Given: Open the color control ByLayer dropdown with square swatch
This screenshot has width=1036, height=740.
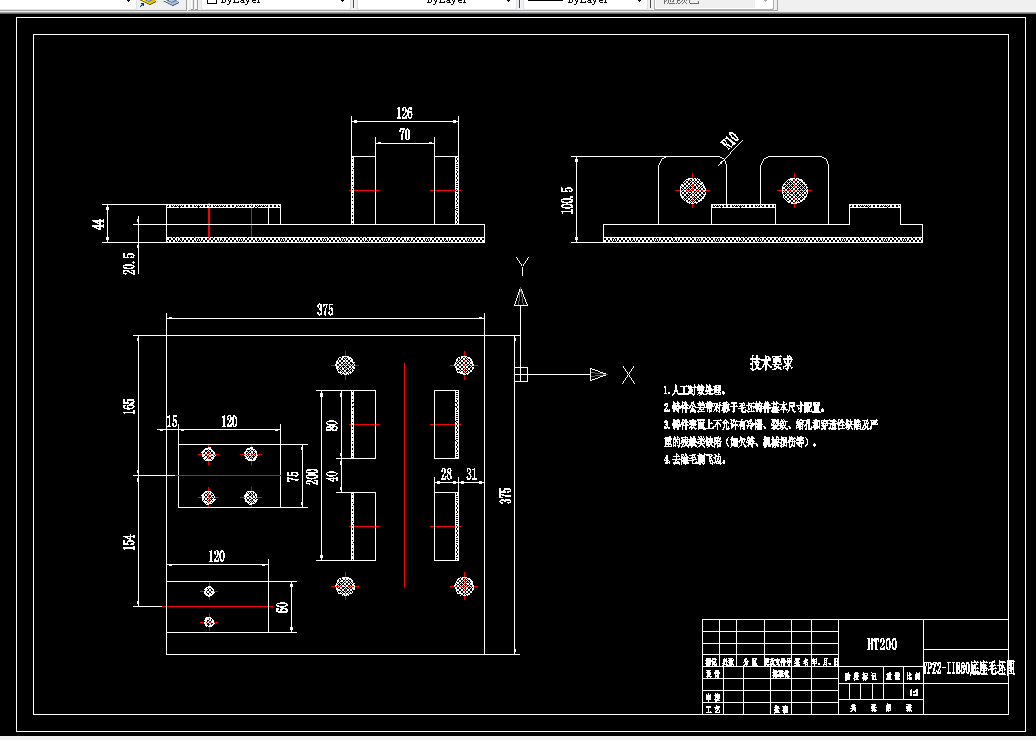Looking at the screenshot, I should (275, 3).
